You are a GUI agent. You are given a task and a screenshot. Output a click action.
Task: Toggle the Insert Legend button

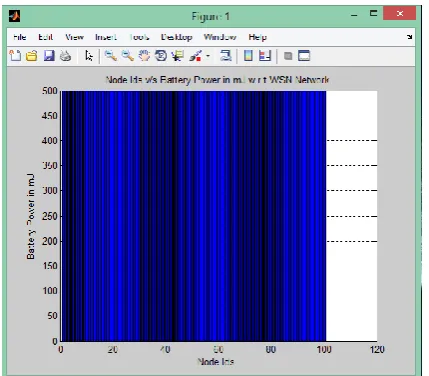pyautogui.click(x=265, y=55)
